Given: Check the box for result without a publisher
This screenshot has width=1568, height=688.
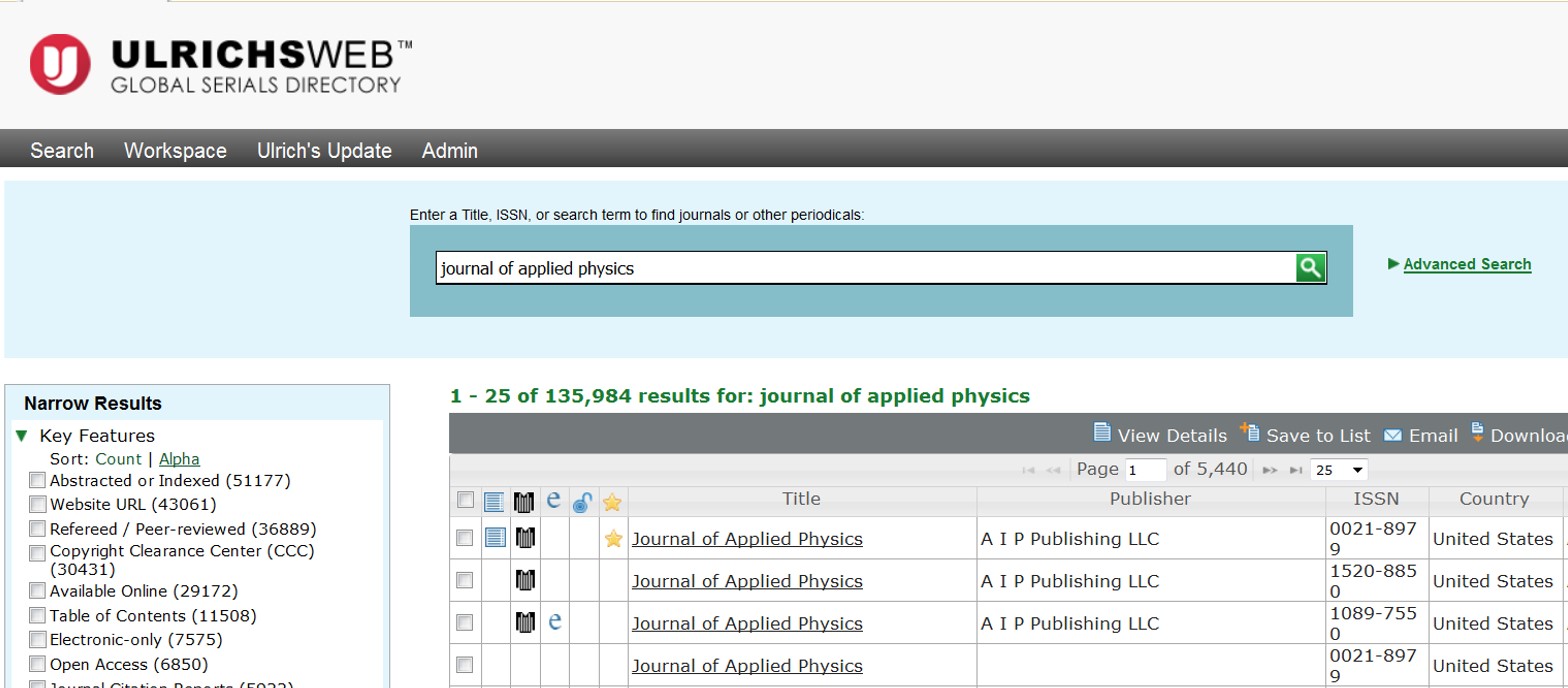Looking at the screenshot, I should [464, 664].
